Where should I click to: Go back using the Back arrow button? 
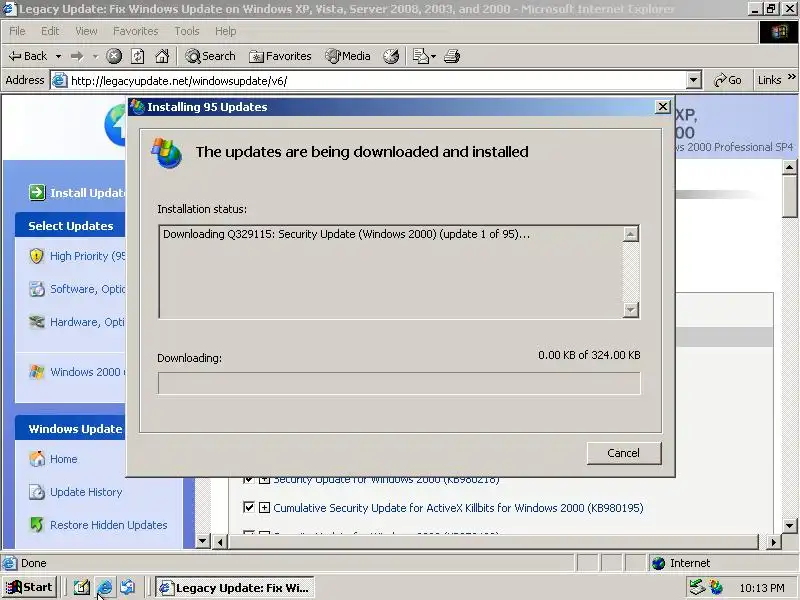pyautogui.click(x=28, y=56)
